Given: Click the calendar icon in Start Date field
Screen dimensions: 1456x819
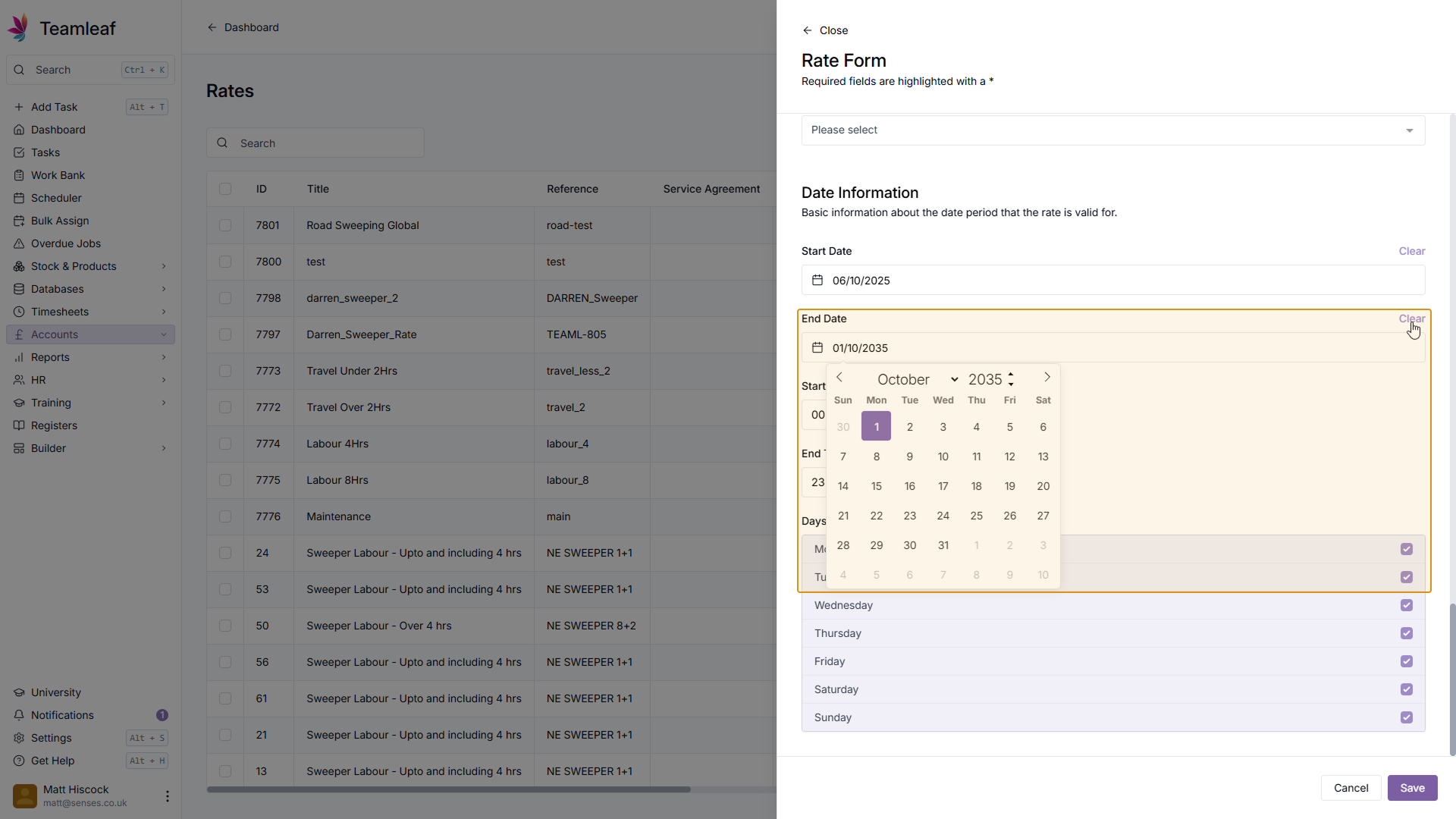Looking at the screenshot, I should pyautogui.click(x=817, y=281).
